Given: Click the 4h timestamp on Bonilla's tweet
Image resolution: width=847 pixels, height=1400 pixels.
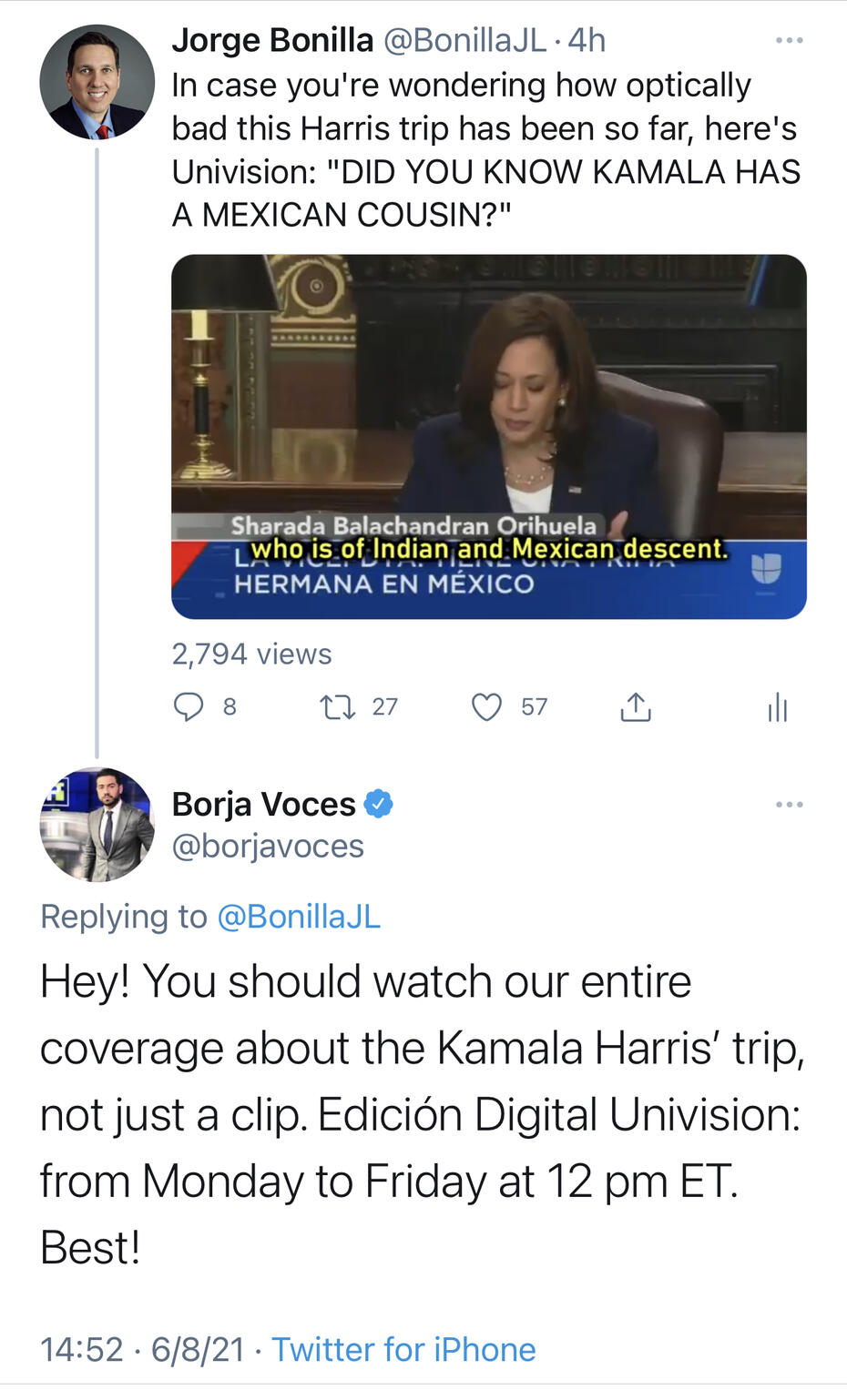Looking at the screenshot, I should click(587, 41).
